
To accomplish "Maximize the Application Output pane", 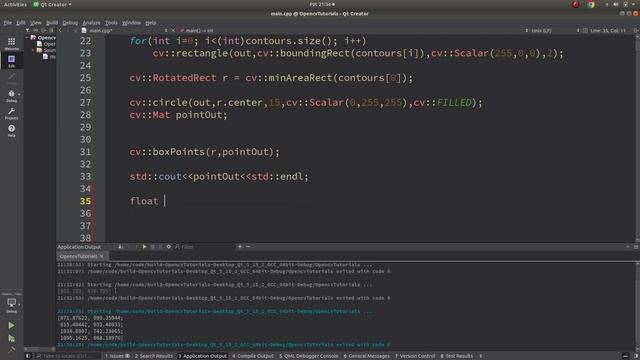I will (636, 247).
